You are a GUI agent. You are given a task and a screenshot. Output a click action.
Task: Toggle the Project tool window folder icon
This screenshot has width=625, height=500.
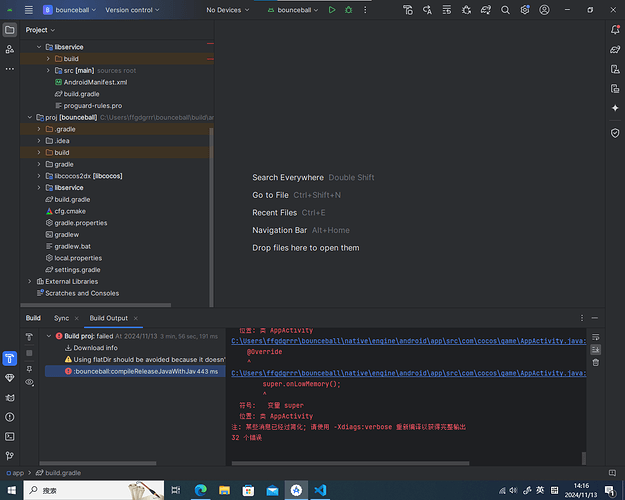(10, 30)
